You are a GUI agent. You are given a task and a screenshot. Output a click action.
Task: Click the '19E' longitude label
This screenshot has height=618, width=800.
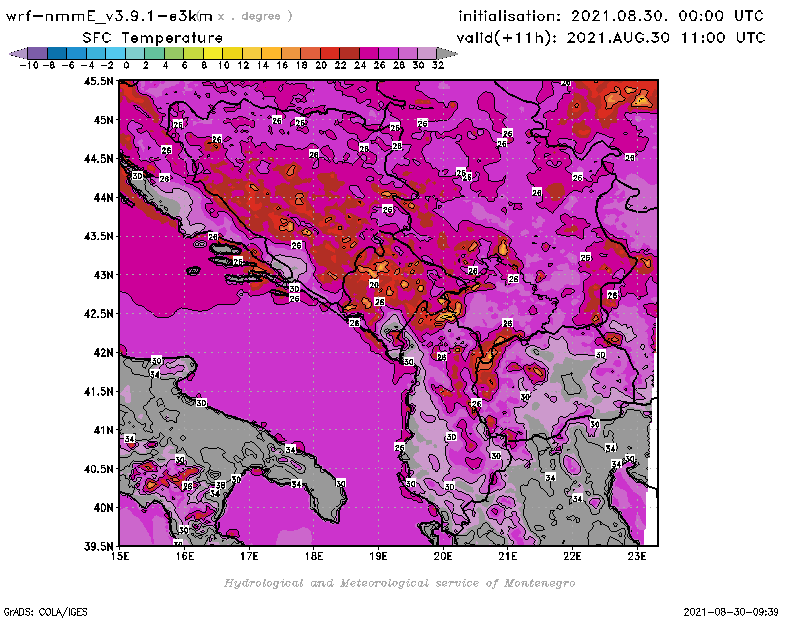378,556
